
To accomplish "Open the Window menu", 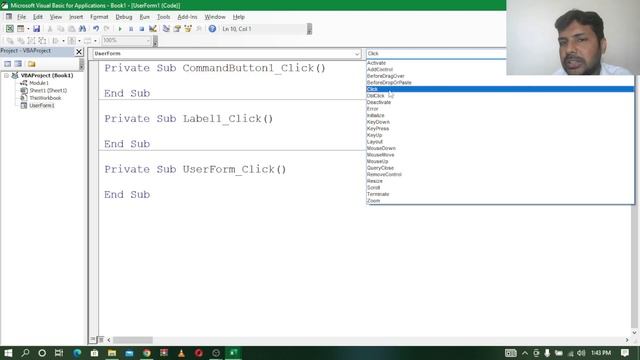I will click(x=215, y=17).
